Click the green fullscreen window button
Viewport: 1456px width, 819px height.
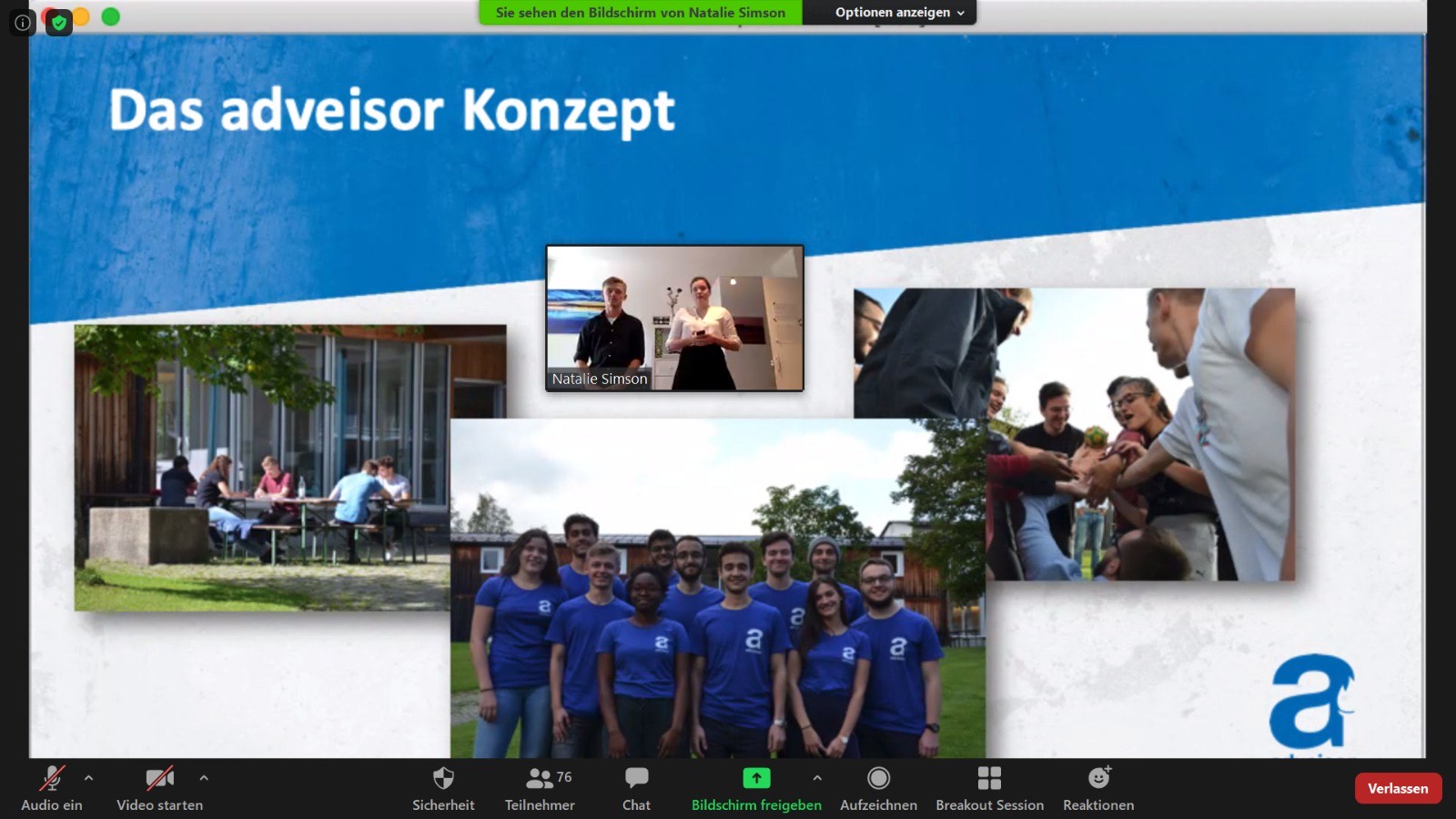click(x=110, y=16)
